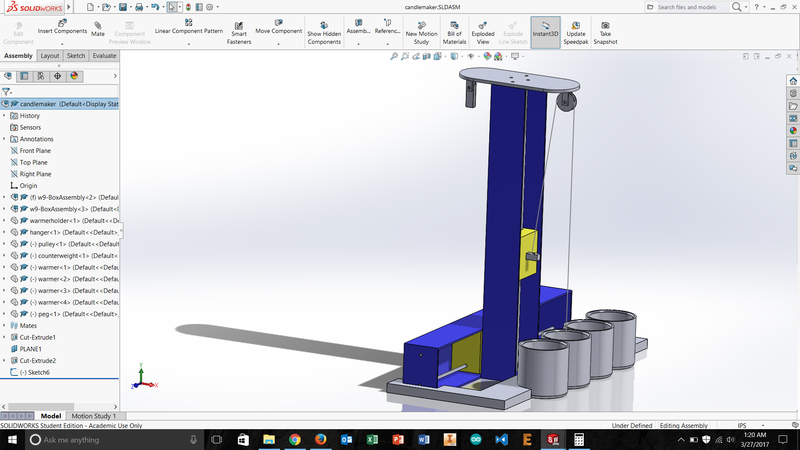
Task: Expand the Mates folder in tree
Action: tap(4, 325)
